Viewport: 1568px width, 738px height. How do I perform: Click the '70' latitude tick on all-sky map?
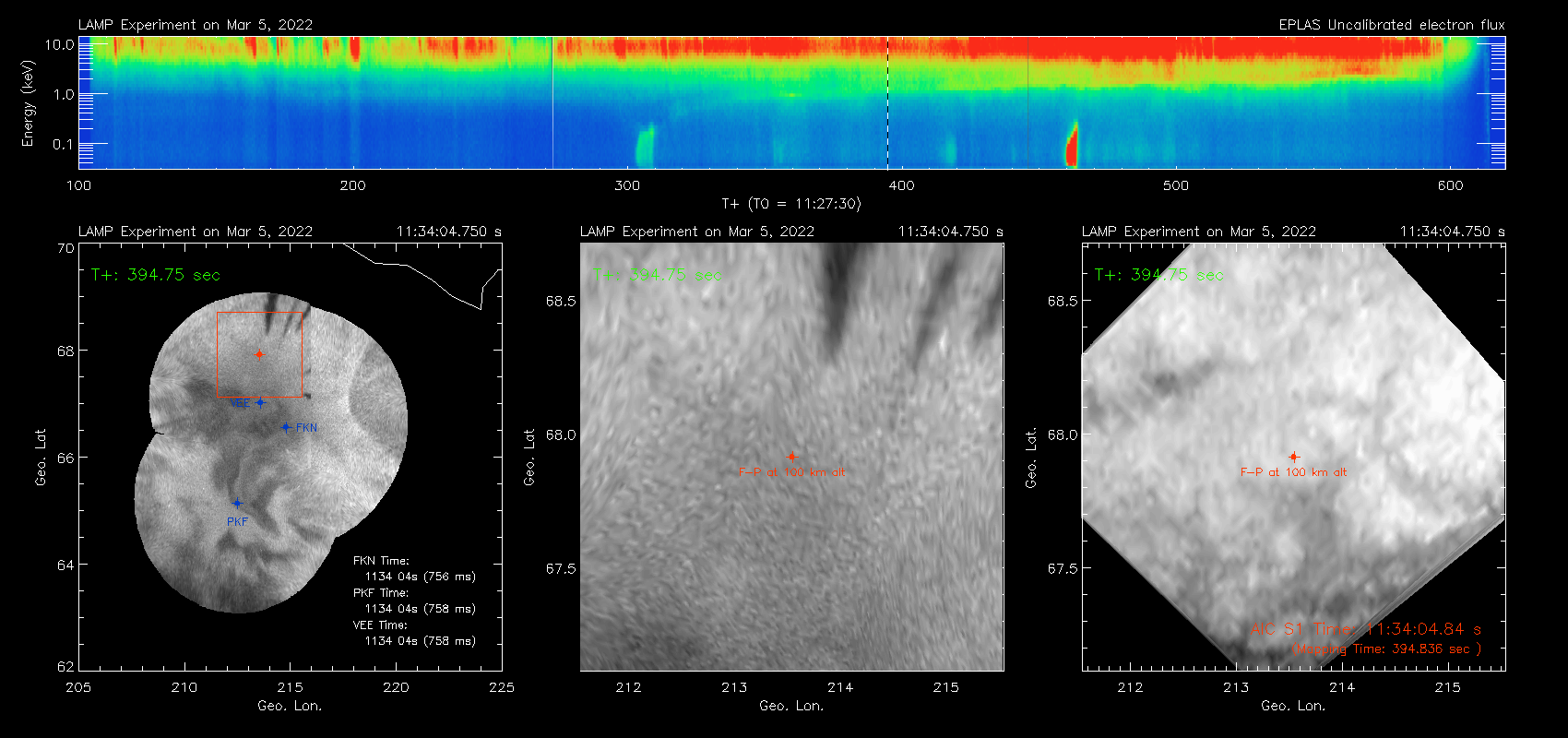tap(65, 248)
